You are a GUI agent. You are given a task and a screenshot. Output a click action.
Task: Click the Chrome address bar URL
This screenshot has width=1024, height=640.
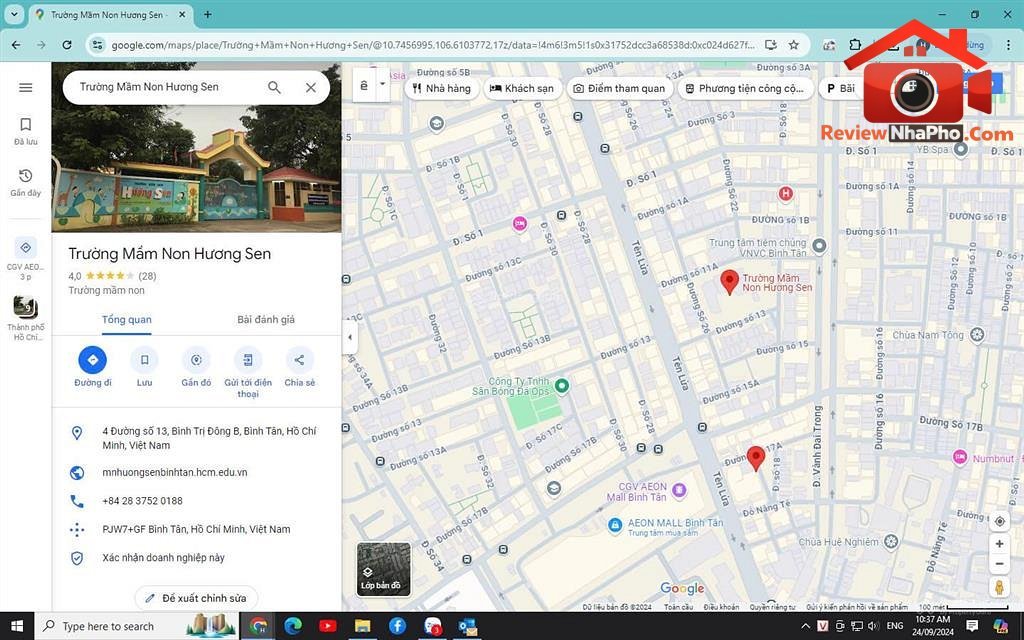[432, 45]
